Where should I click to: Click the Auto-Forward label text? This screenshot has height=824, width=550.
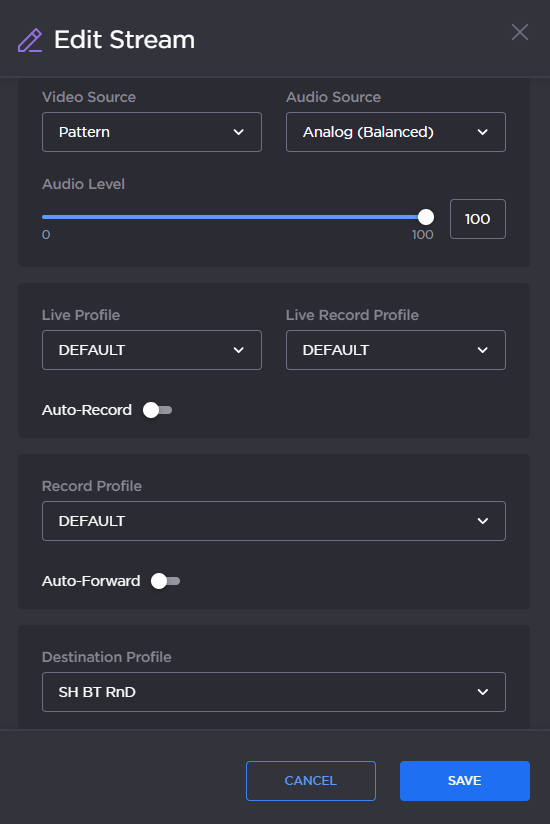91,581
